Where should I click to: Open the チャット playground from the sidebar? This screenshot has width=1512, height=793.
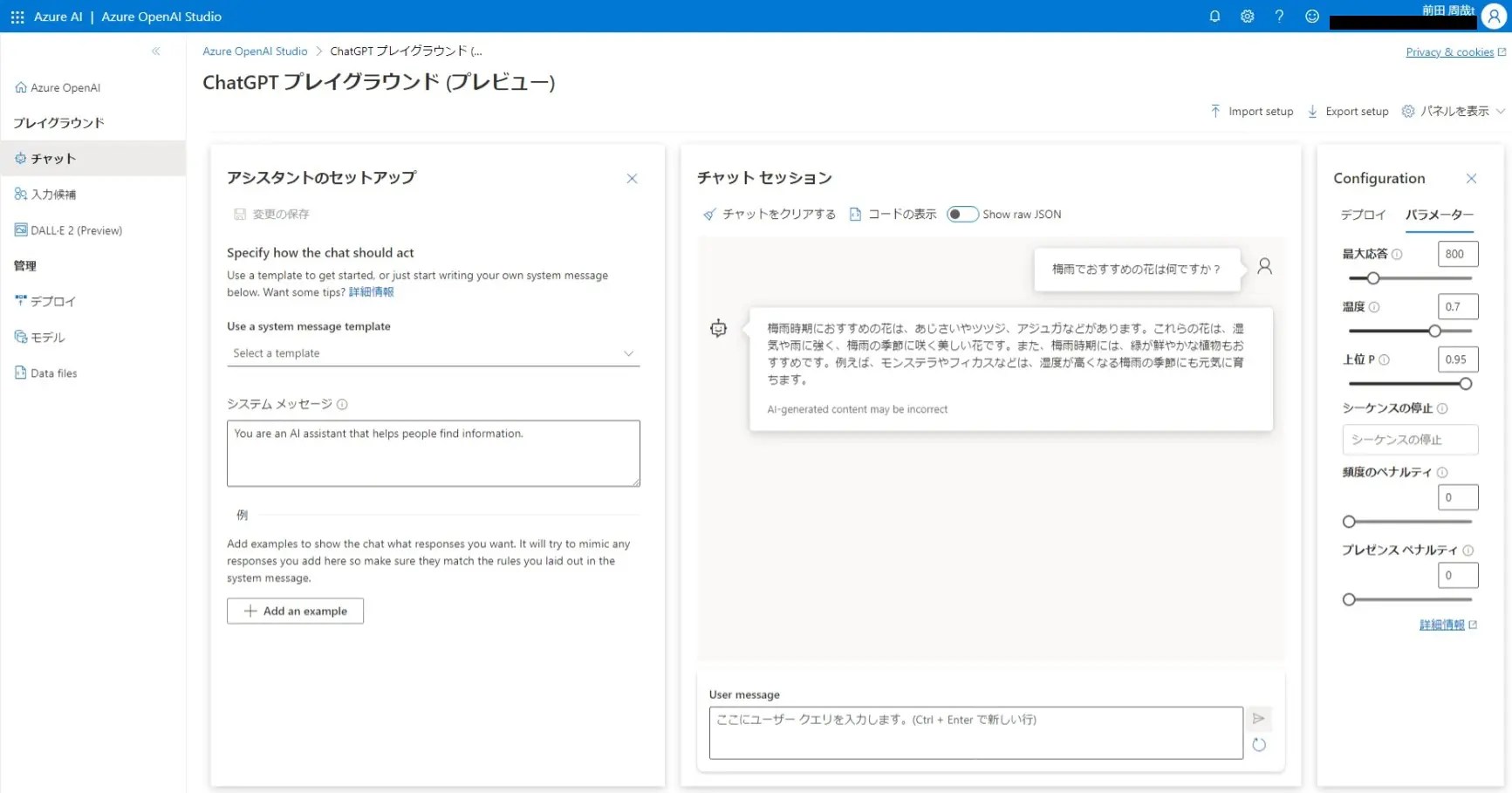pos(50,158)
